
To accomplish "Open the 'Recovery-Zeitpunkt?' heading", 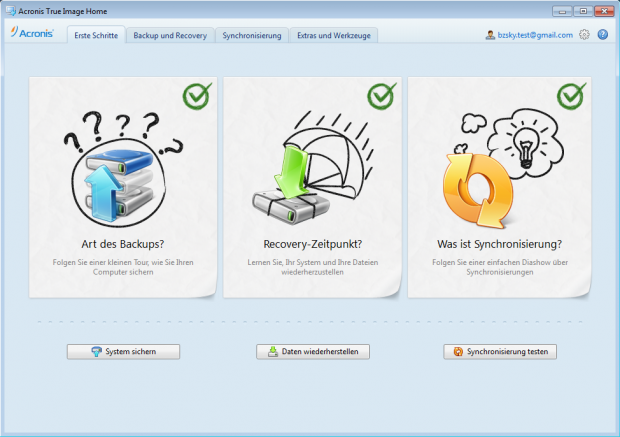I will point(312,244).
